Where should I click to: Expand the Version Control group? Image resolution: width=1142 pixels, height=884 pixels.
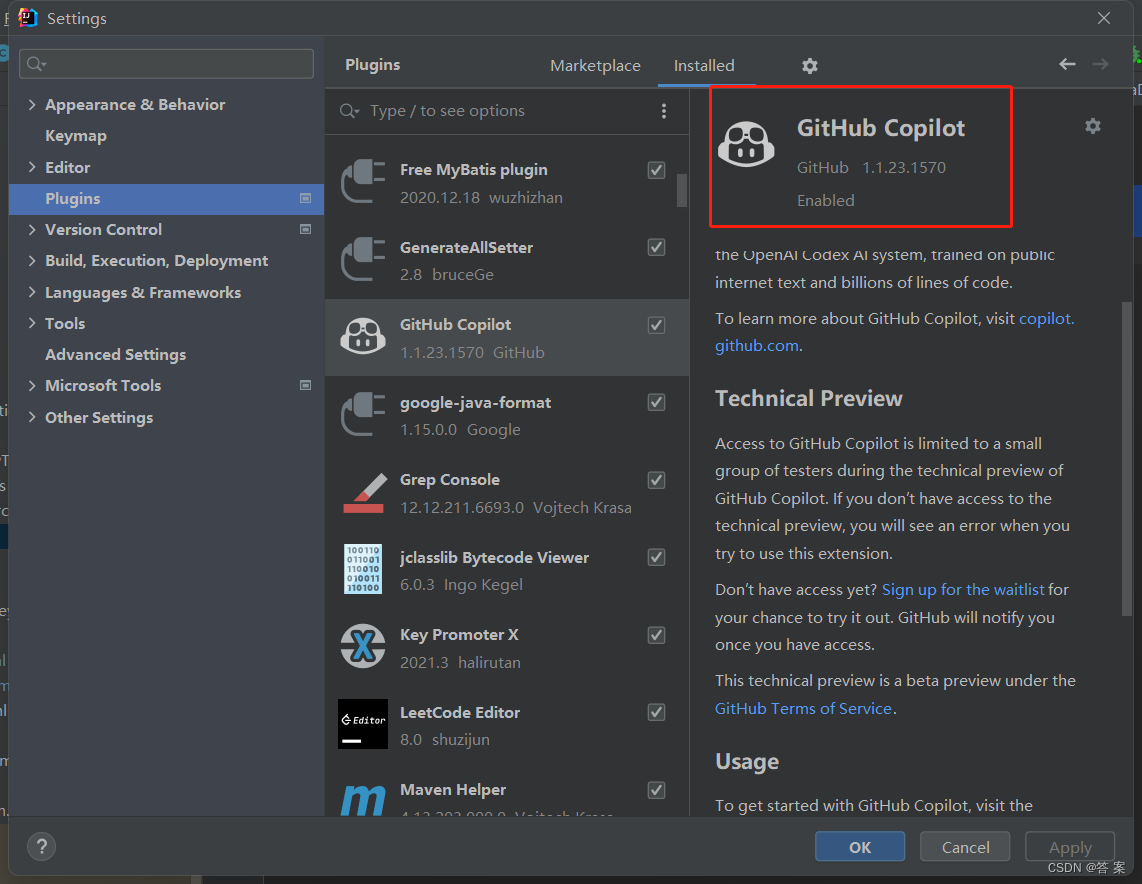(x=32, y=229)
